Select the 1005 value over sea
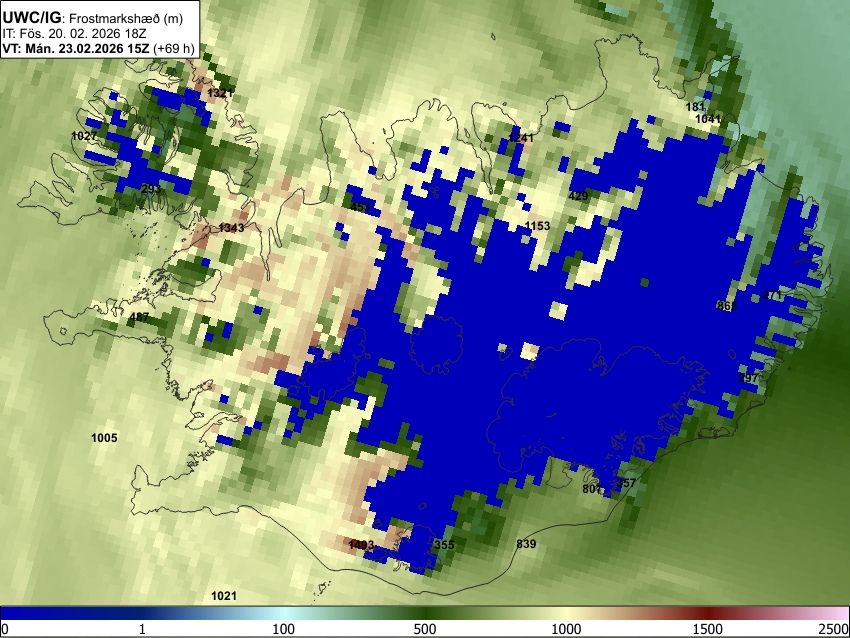This screenshot has width=850, height=638. click(104, 438)
